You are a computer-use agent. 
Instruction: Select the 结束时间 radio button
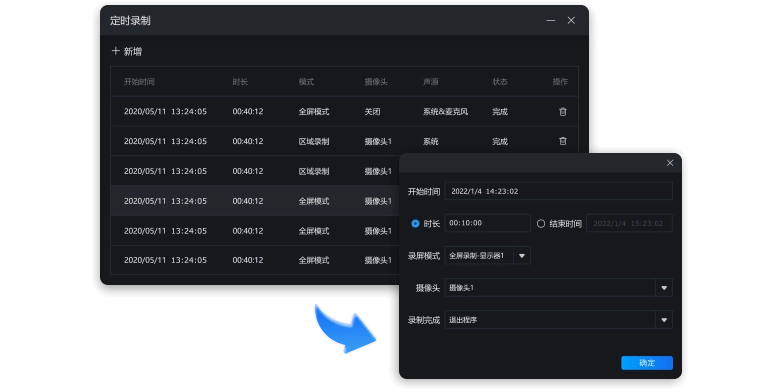tap(541, 224)
